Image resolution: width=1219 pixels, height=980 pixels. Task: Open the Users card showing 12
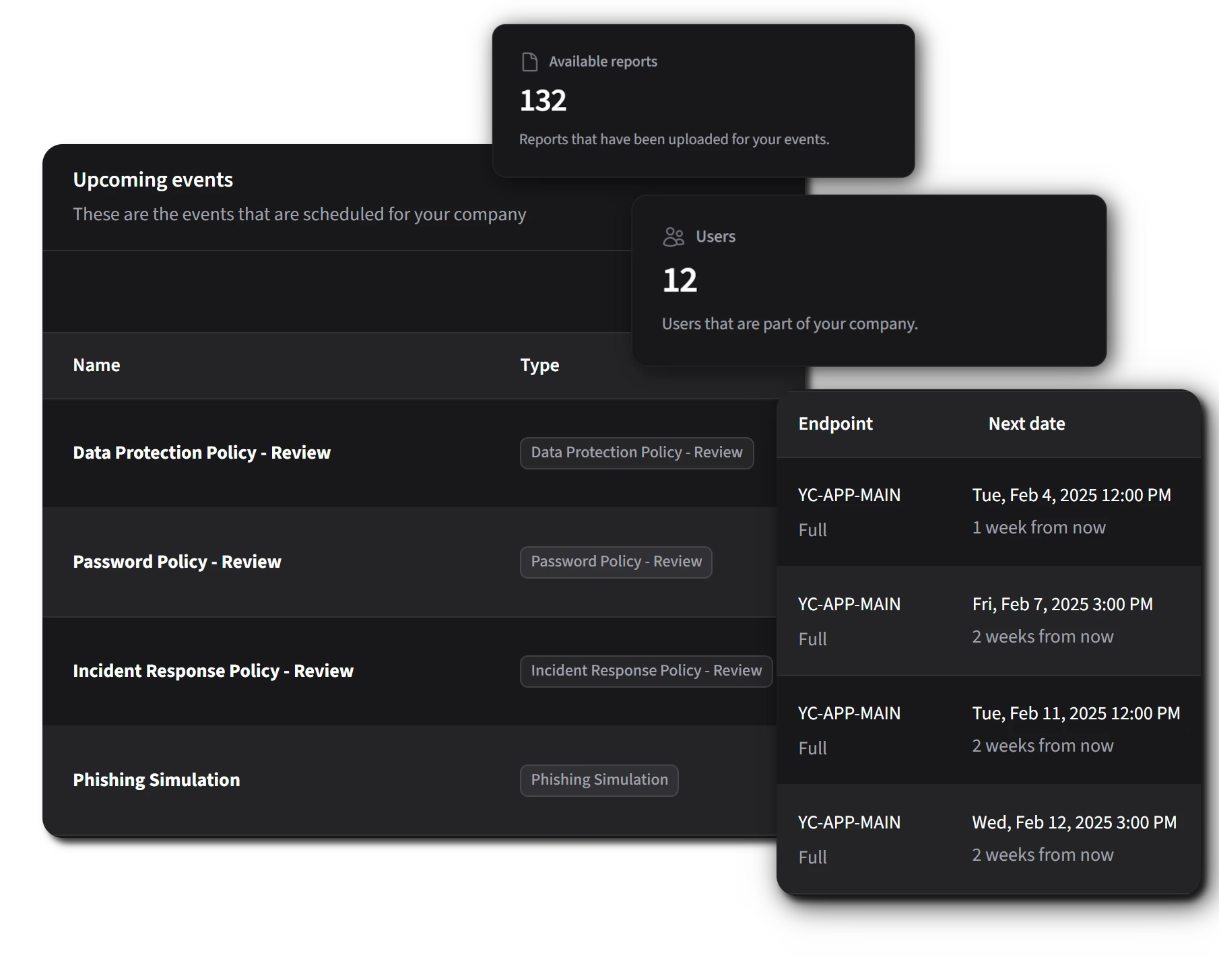868,280
